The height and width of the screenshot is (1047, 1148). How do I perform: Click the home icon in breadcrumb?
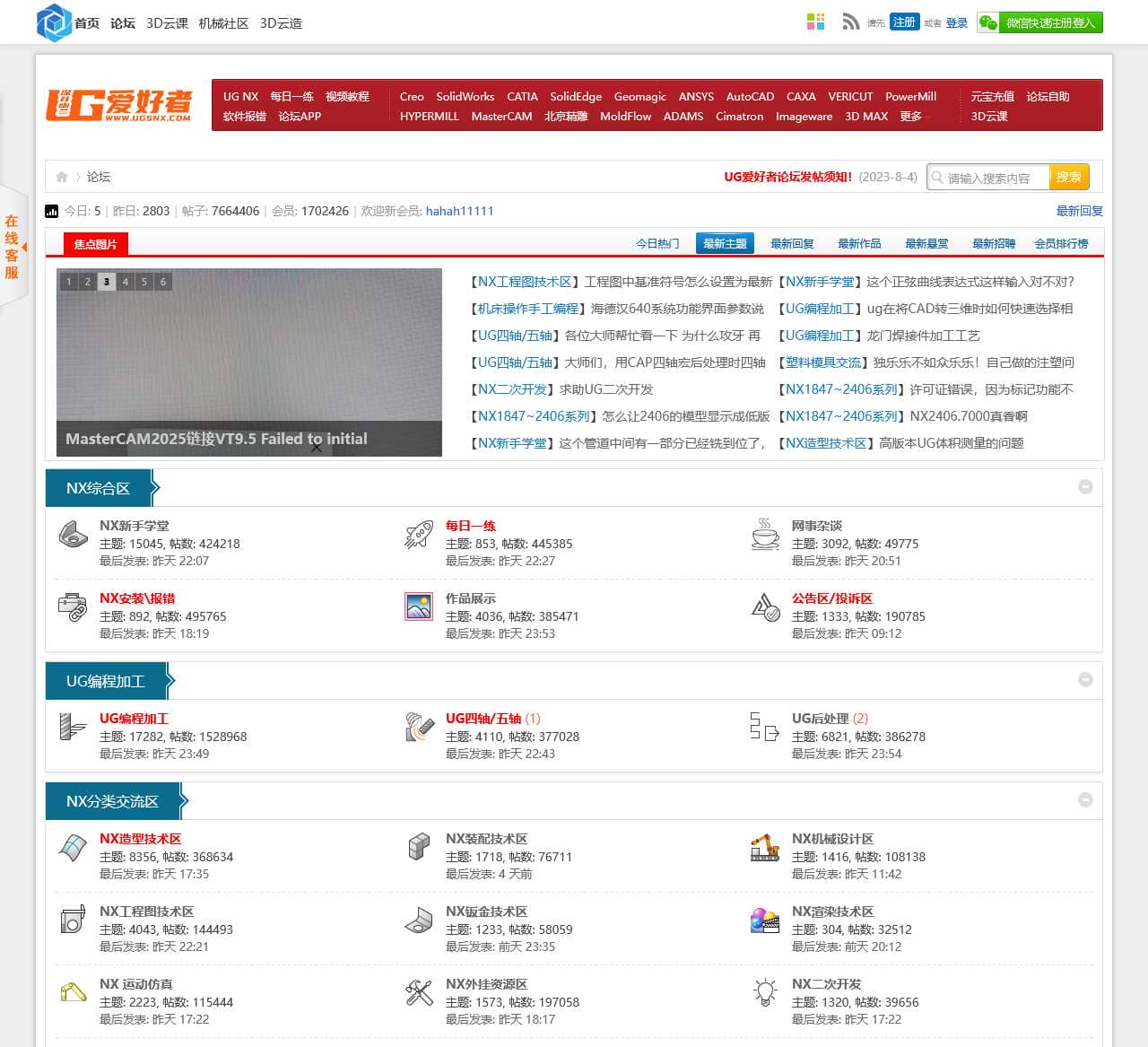point(62,177)
